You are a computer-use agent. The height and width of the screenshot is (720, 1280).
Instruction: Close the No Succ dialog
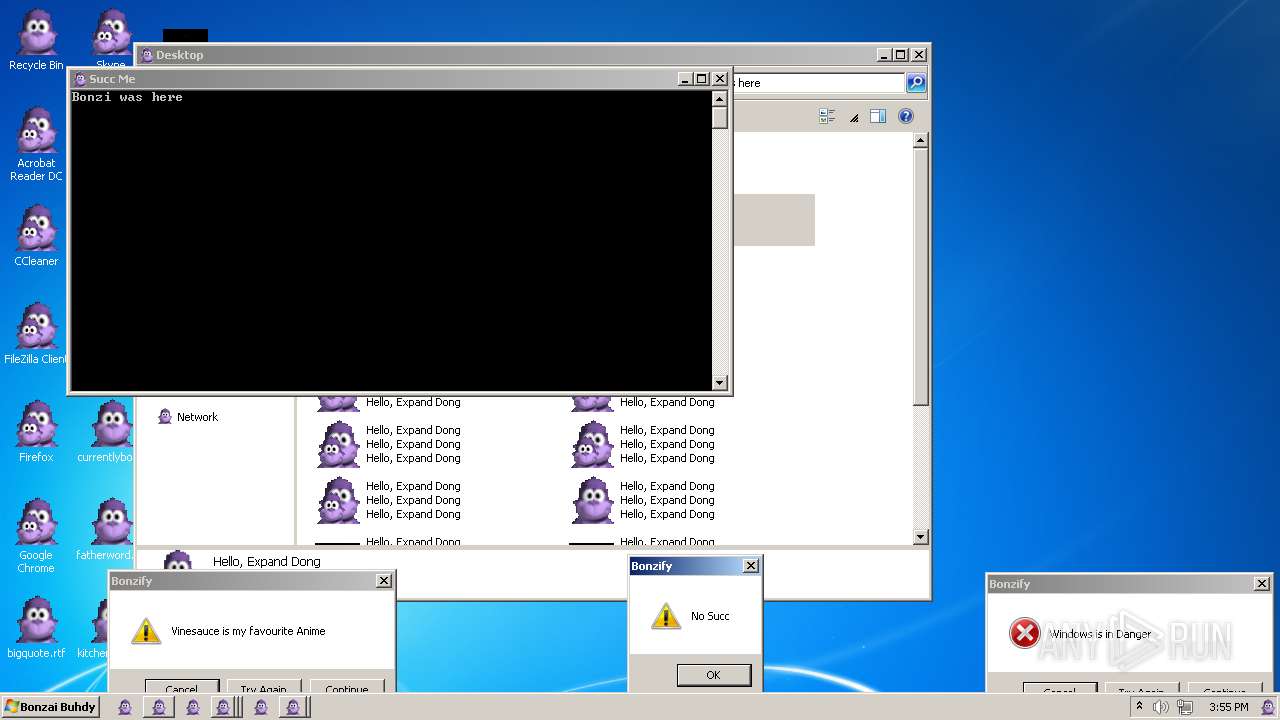(x=751, y=566)
